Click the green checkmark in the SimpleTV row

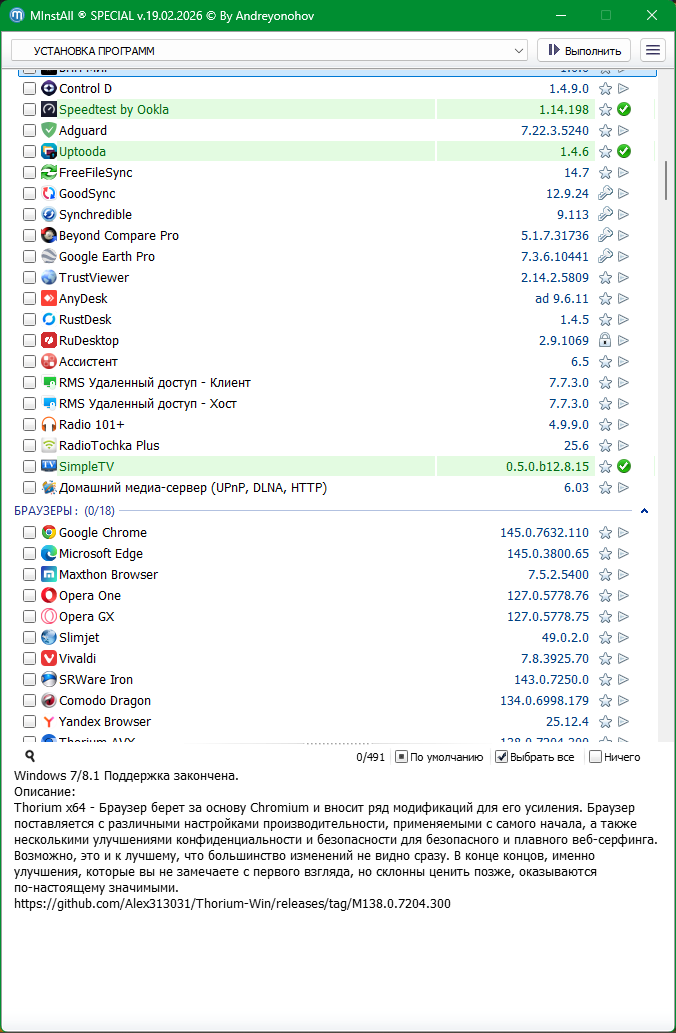pos(623,467)
